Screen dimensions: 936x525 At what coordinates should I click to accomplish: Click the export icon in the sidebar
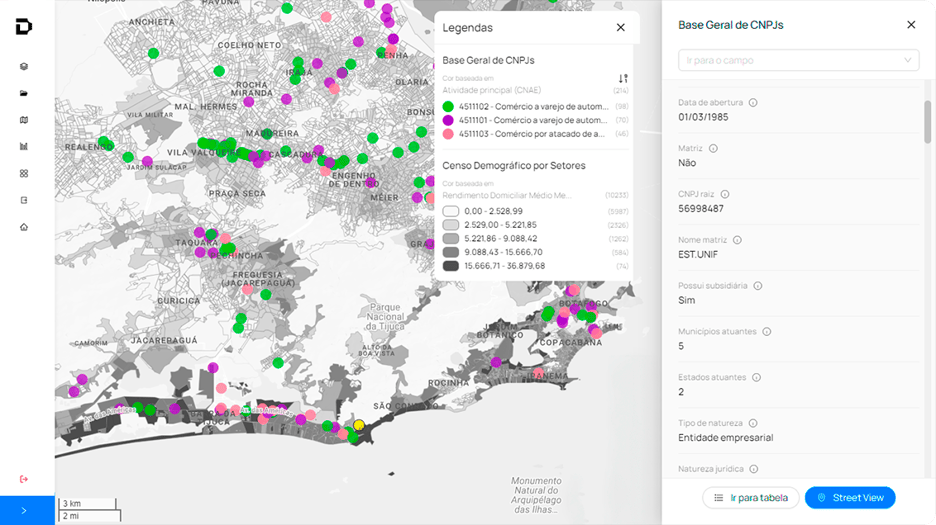coord(24,200)
